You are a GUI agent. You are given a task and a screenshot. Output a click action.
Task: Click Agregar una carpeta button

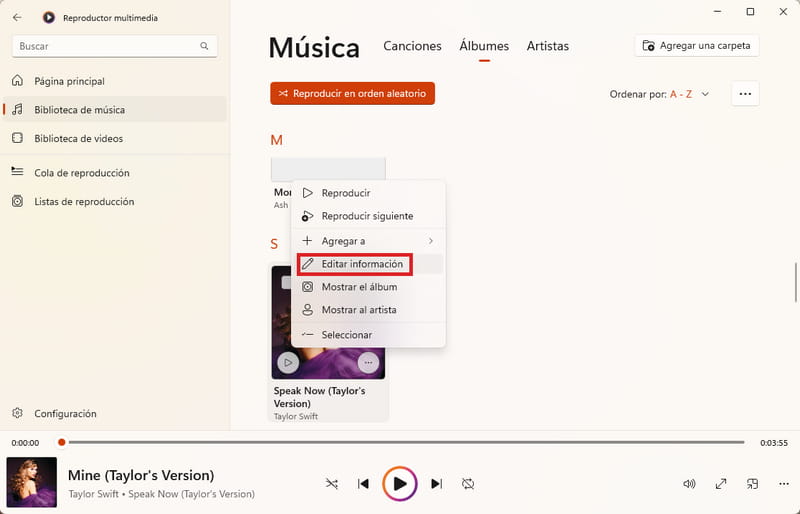[696, 45]
